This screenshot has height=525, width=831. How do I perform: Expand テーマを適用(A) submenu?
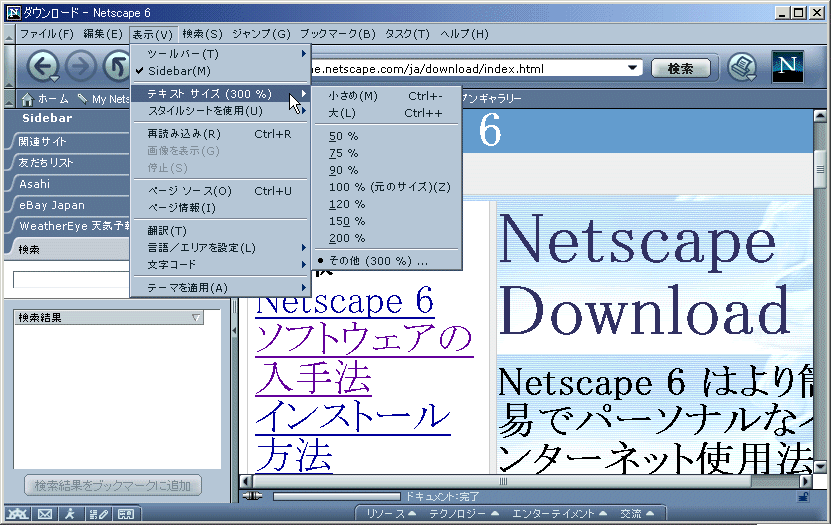[x=220, y=288]
